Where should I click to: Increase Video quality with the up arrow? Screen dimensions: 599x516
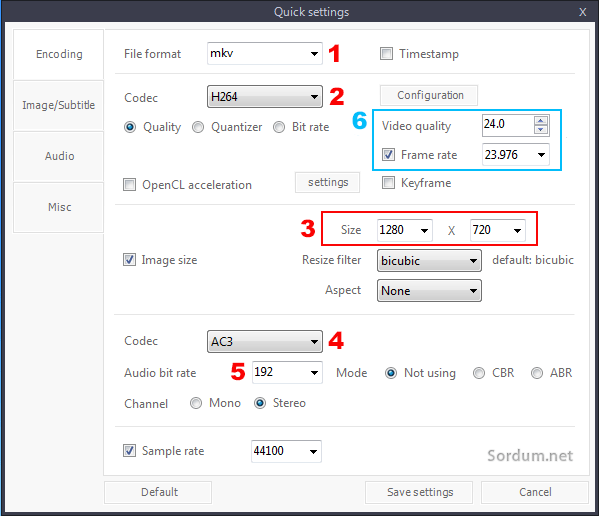coord(541,121)
